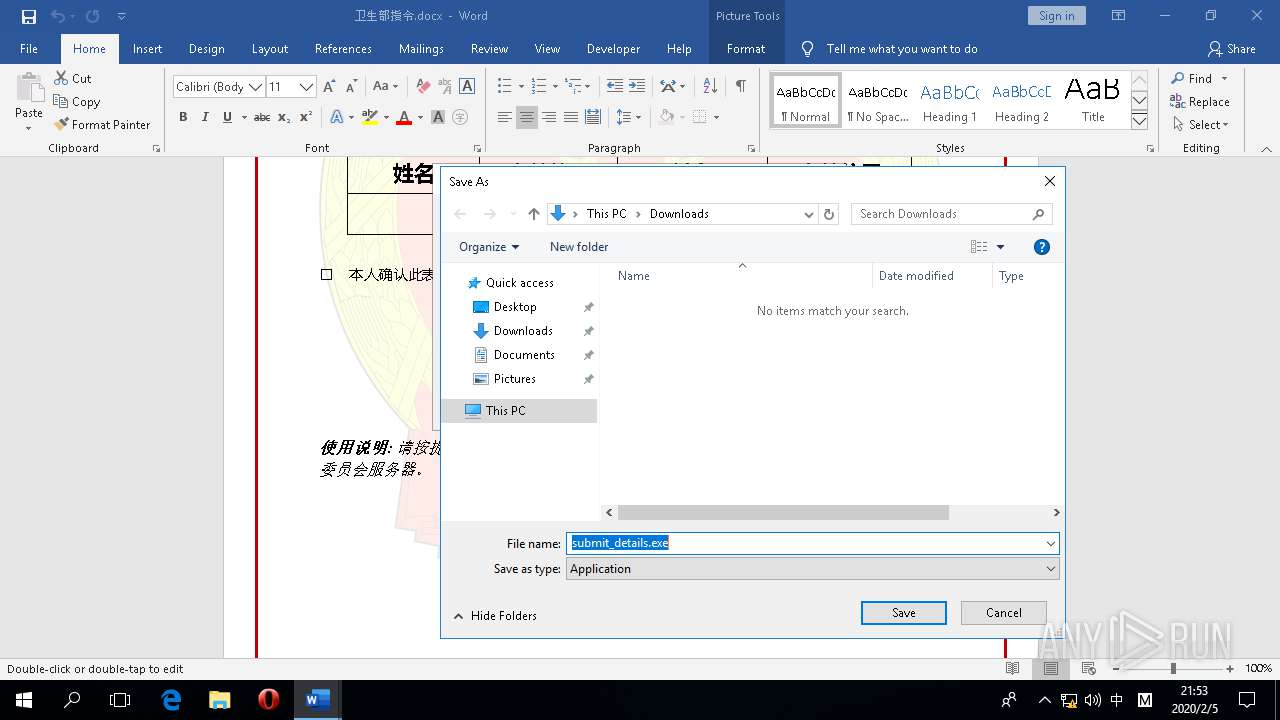The height and width of the screenshot is (720, 1280).
Task: Open File Explorer from the taskbar
Action: point(219,700)
